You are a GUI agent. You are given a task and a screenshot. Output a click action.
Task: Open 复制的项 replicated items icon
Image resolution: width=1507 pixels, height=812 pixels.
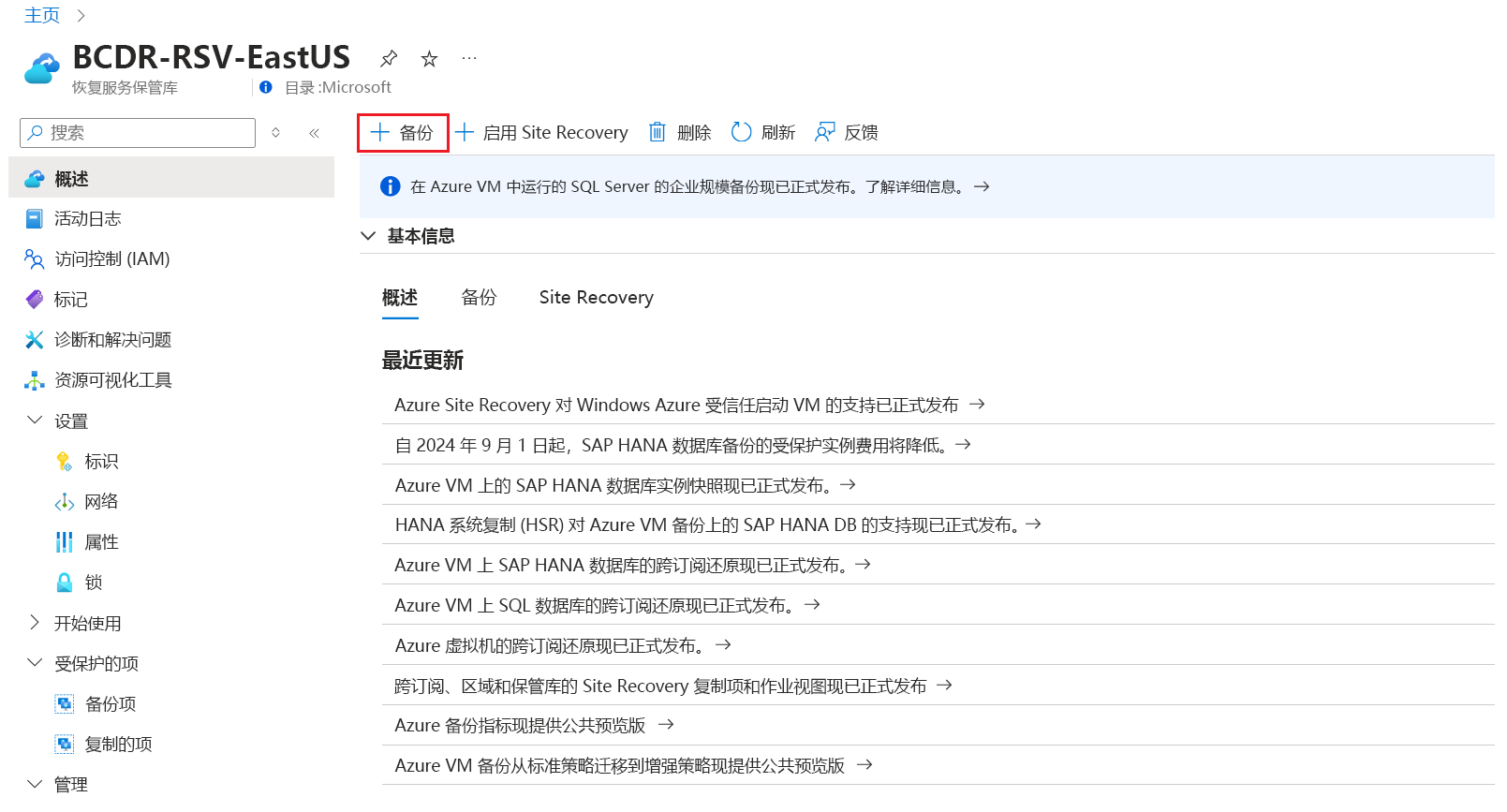click(x=64, y=744)
